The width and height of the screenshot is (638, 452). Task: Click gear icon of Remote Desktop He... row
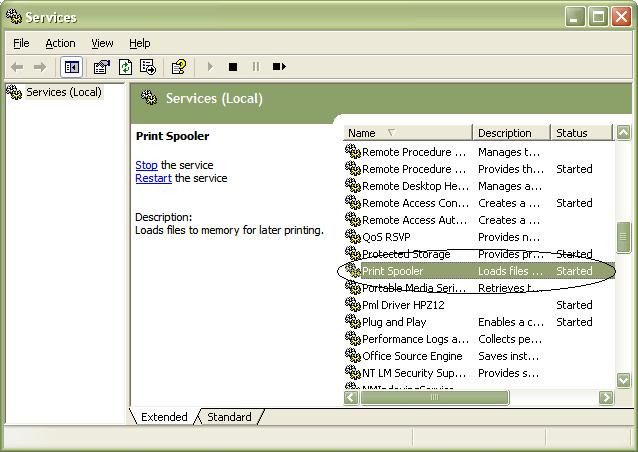point(353,186)
